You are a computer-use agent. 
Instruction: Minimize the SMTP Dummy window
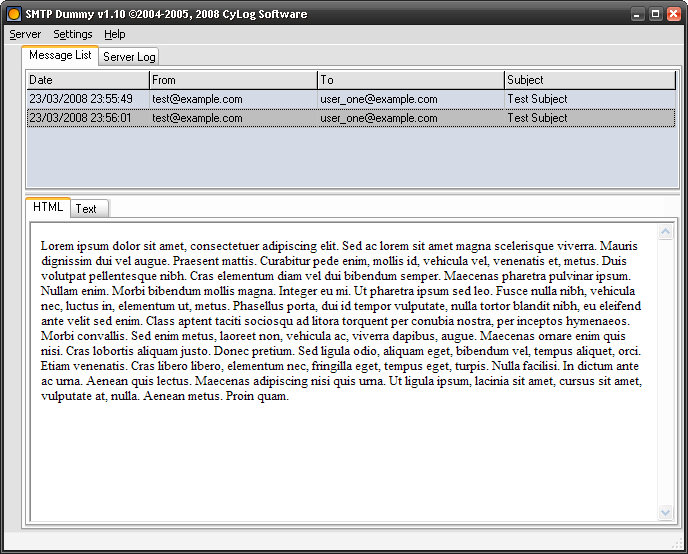pos(637,14)
